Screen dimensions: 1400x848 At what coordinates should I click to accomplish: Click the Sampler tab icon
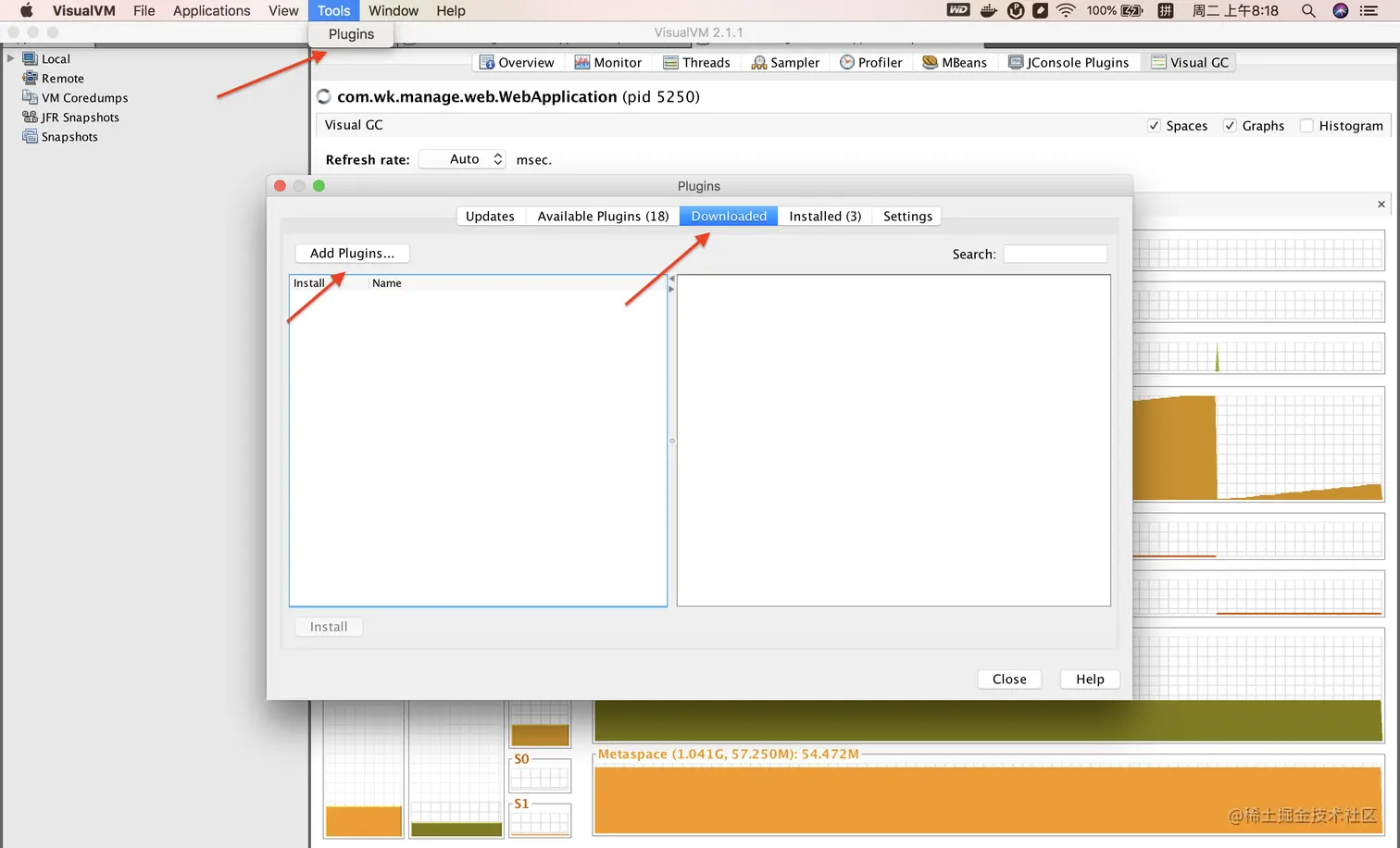(x=759, y=62)
